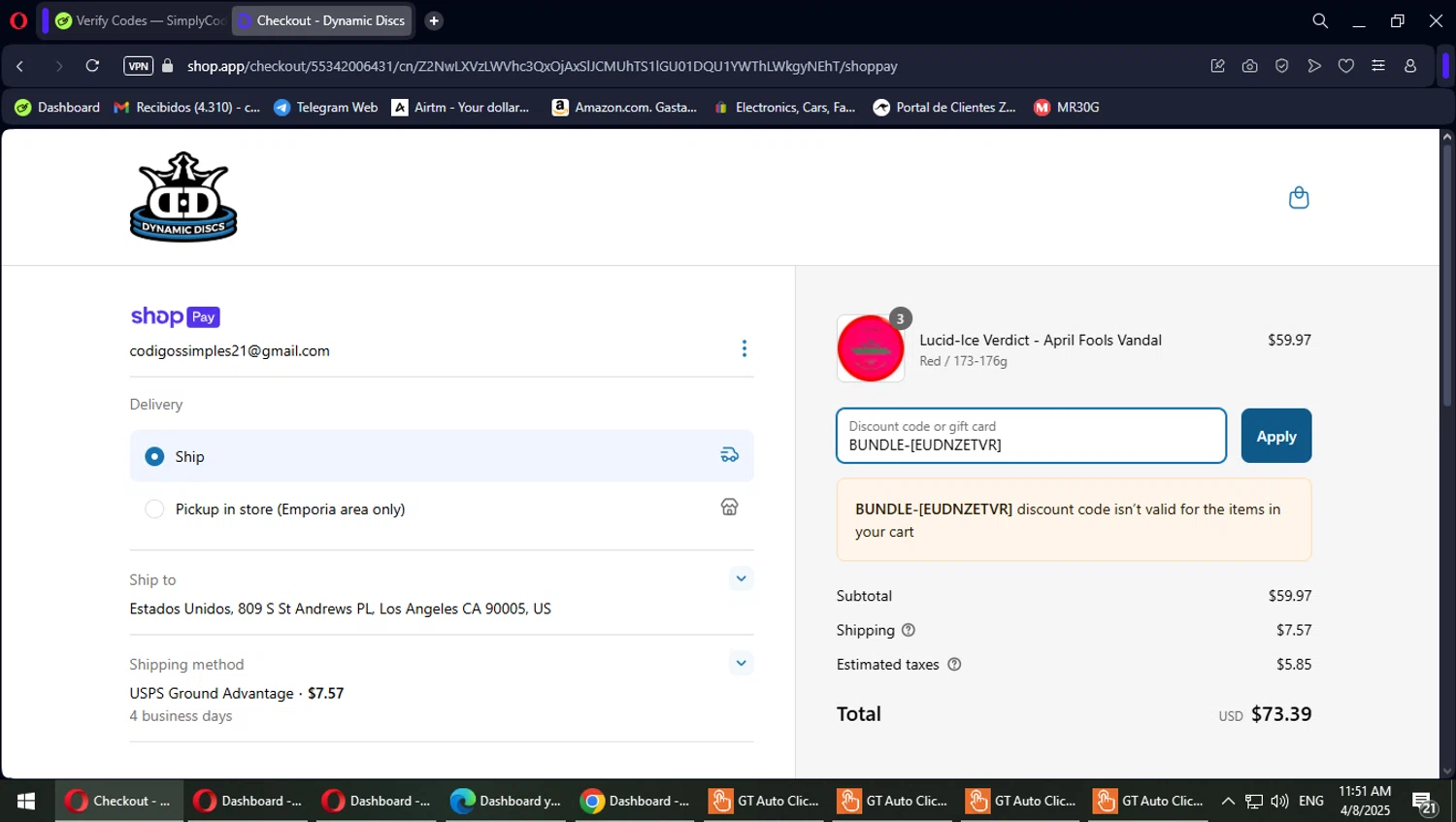View site security lock info
Screen dimensions: 1456x822
(168, 66)
